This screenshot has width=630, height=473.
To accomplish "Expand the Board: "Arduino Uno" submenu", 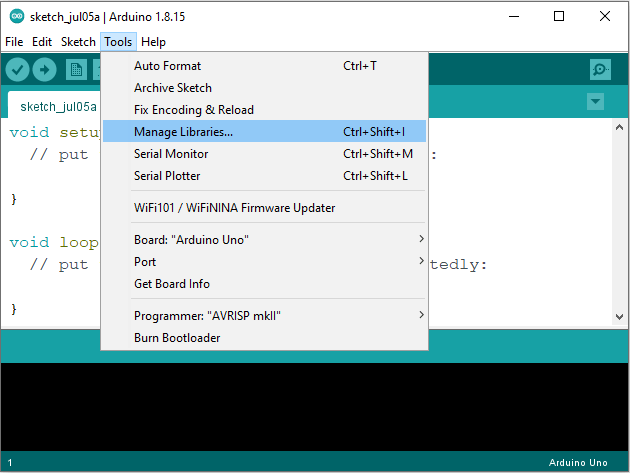I will [x=264, y=240].
